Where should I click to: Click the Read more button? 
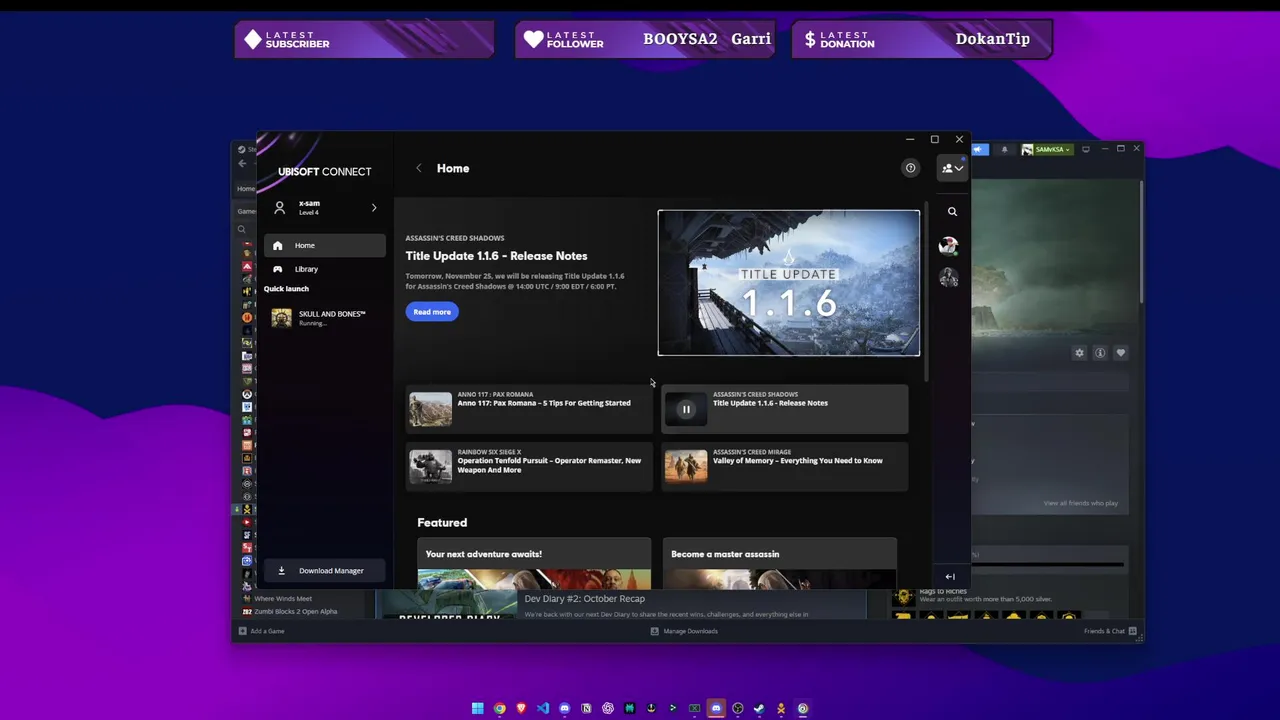coord(432,312)
